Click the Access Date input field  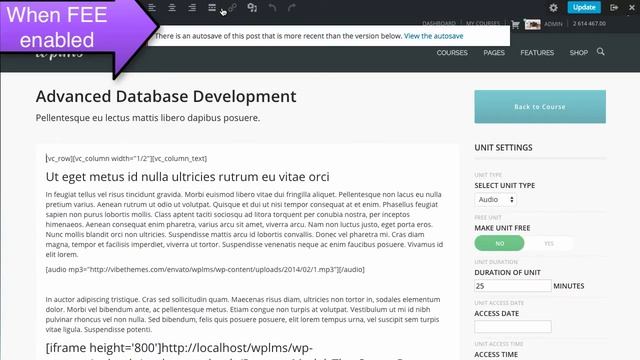tap(513, 327)
